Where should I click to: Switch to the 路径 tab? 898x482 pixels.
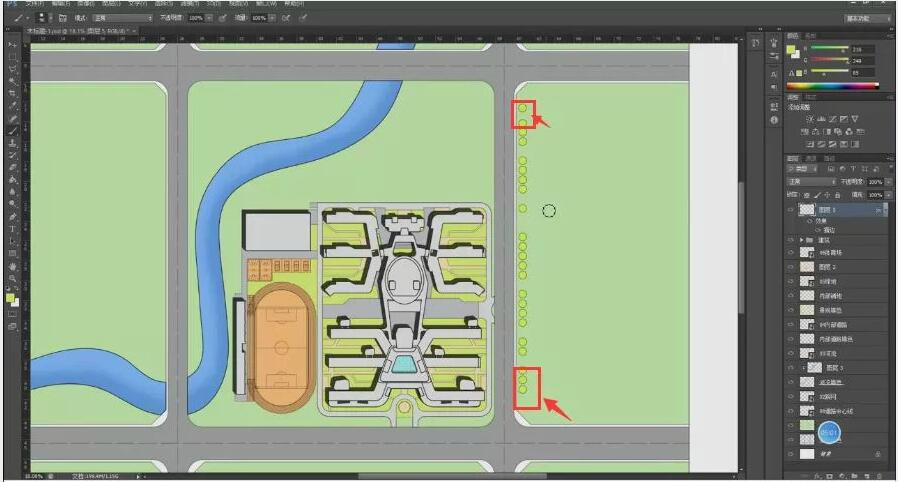[828, 158]
